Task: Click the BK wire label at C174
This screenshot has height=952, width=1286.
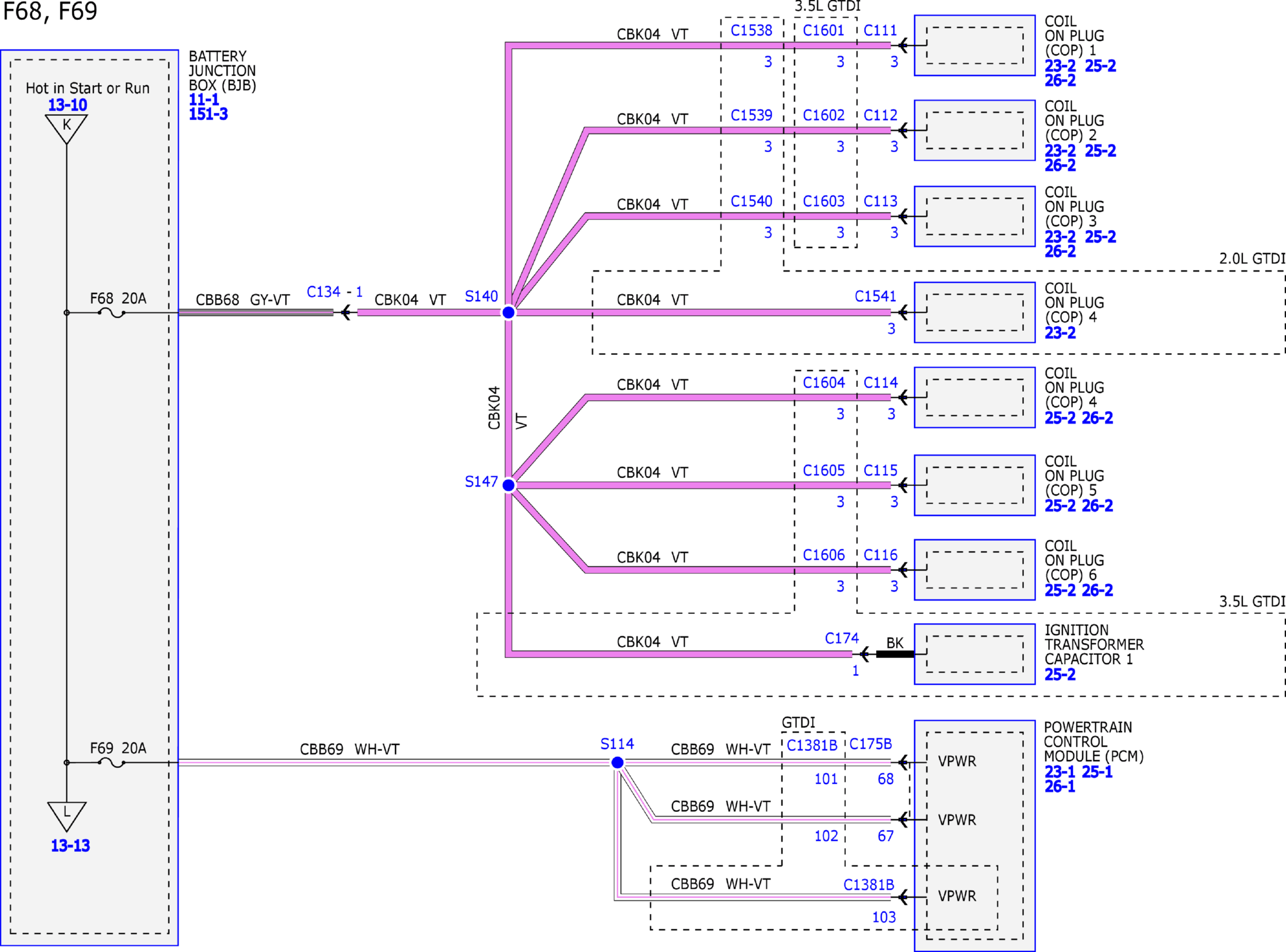Action: tap(895, 643)
